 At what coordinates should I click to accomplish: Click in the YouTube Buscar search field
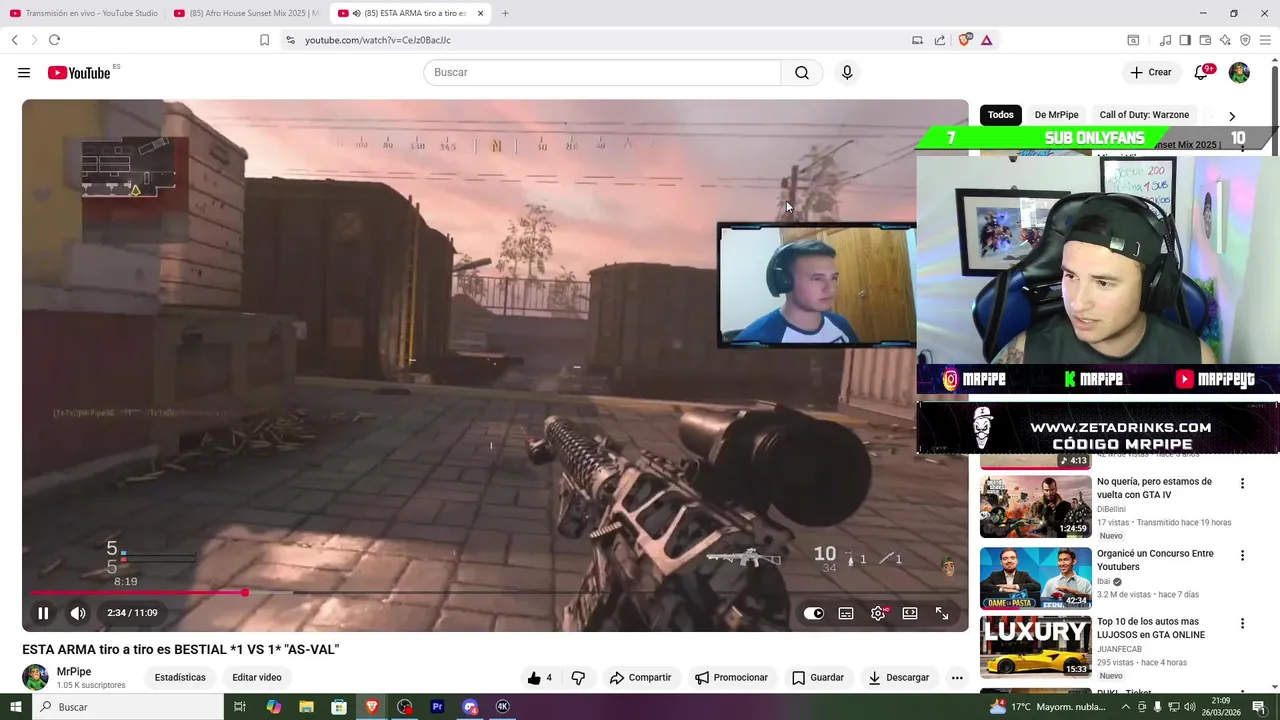(x=602, y=72)
